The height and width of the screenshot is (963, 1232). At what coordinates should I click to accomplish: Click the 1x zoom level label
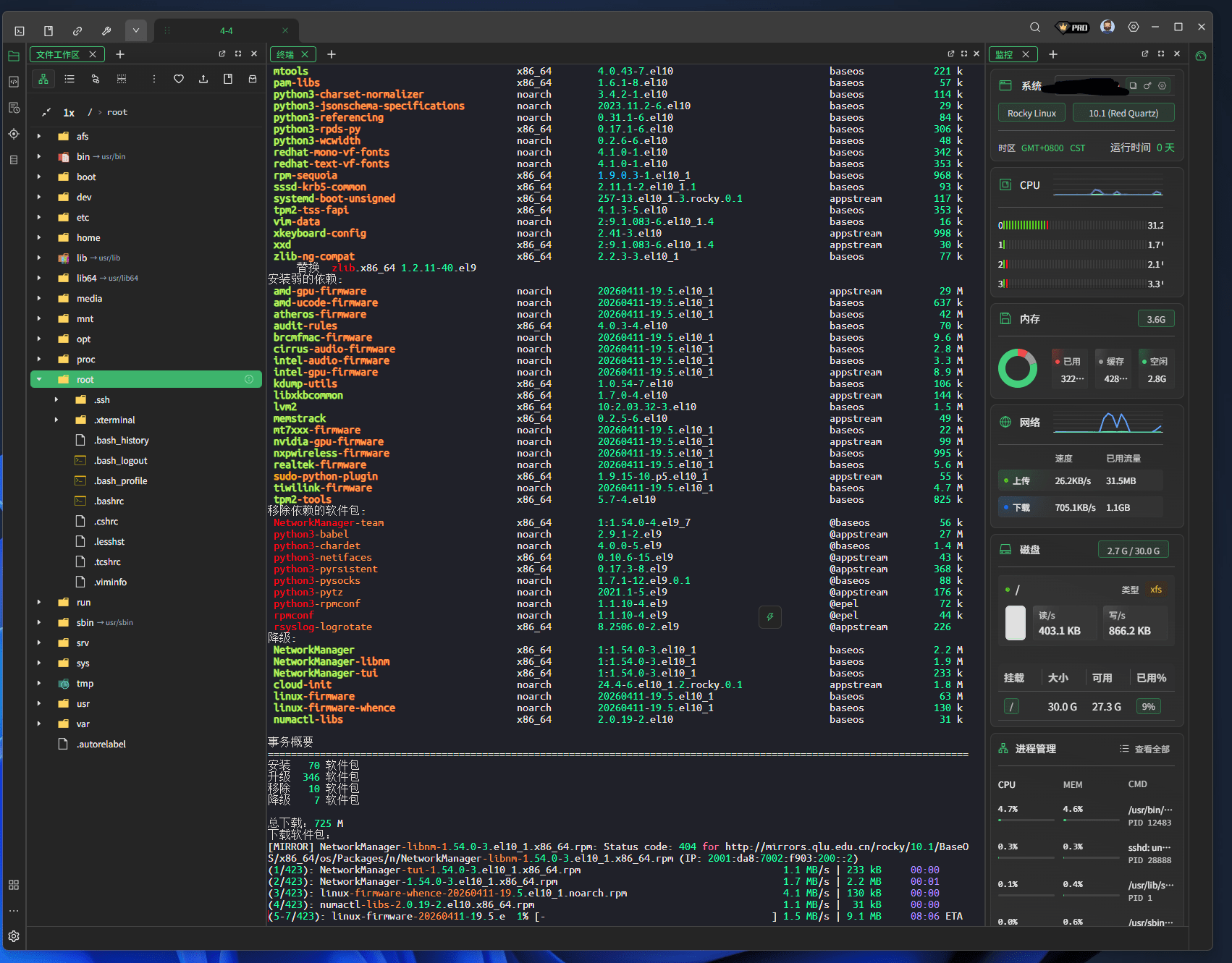pyautogui.click(x=69, y=112)
